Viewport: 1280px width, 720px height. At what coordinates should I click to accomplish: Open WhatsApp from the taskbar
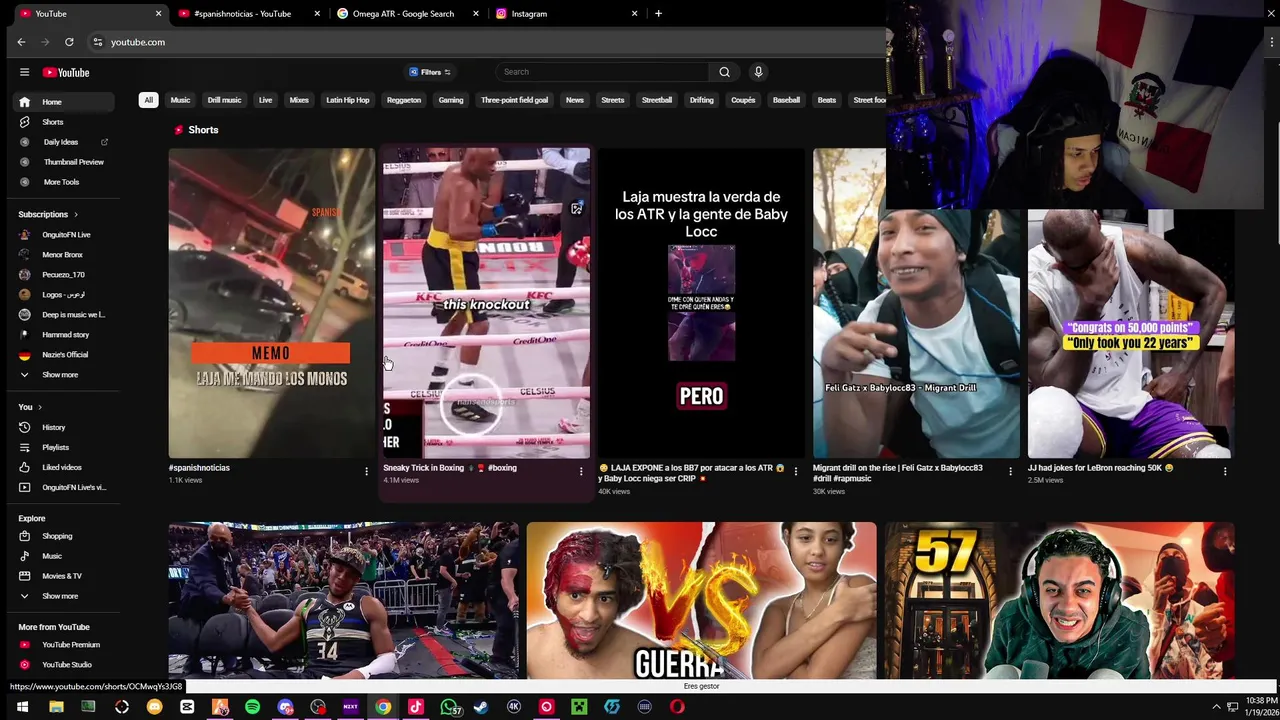click(x=449, y=707)
